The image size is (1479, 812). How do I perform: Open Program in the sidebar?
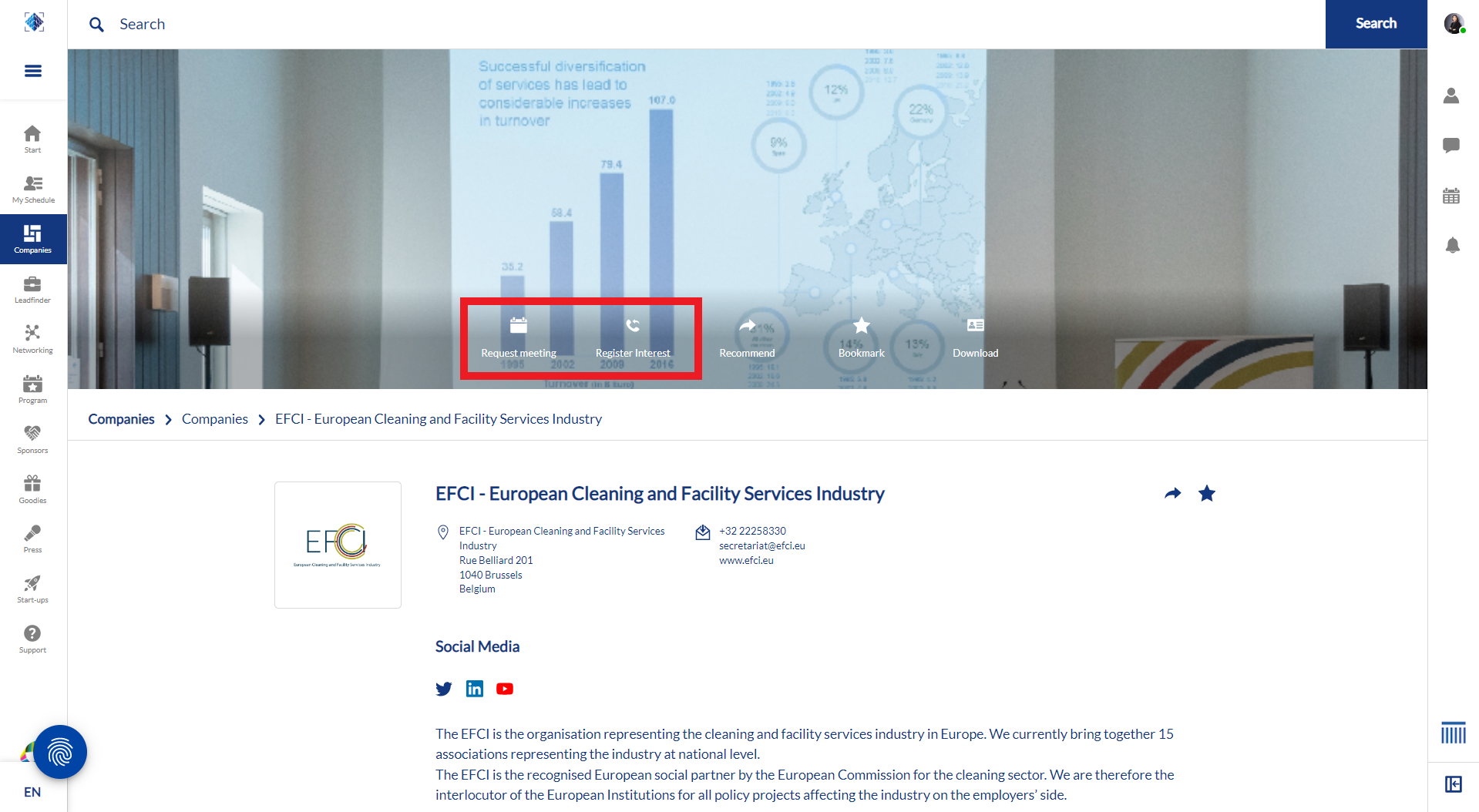pyautogui.click(x=32, y=390)
